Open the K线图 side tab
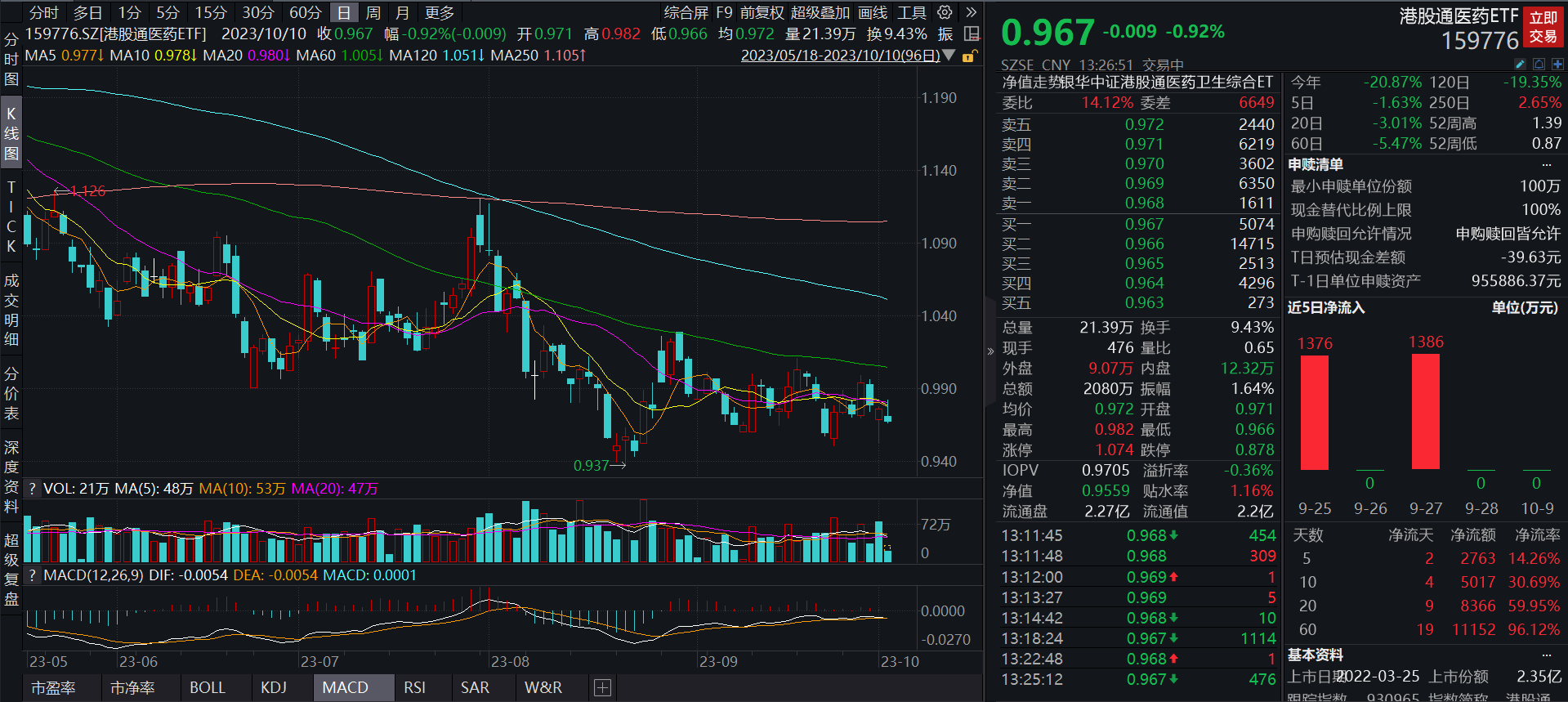 tap(11, 133)
